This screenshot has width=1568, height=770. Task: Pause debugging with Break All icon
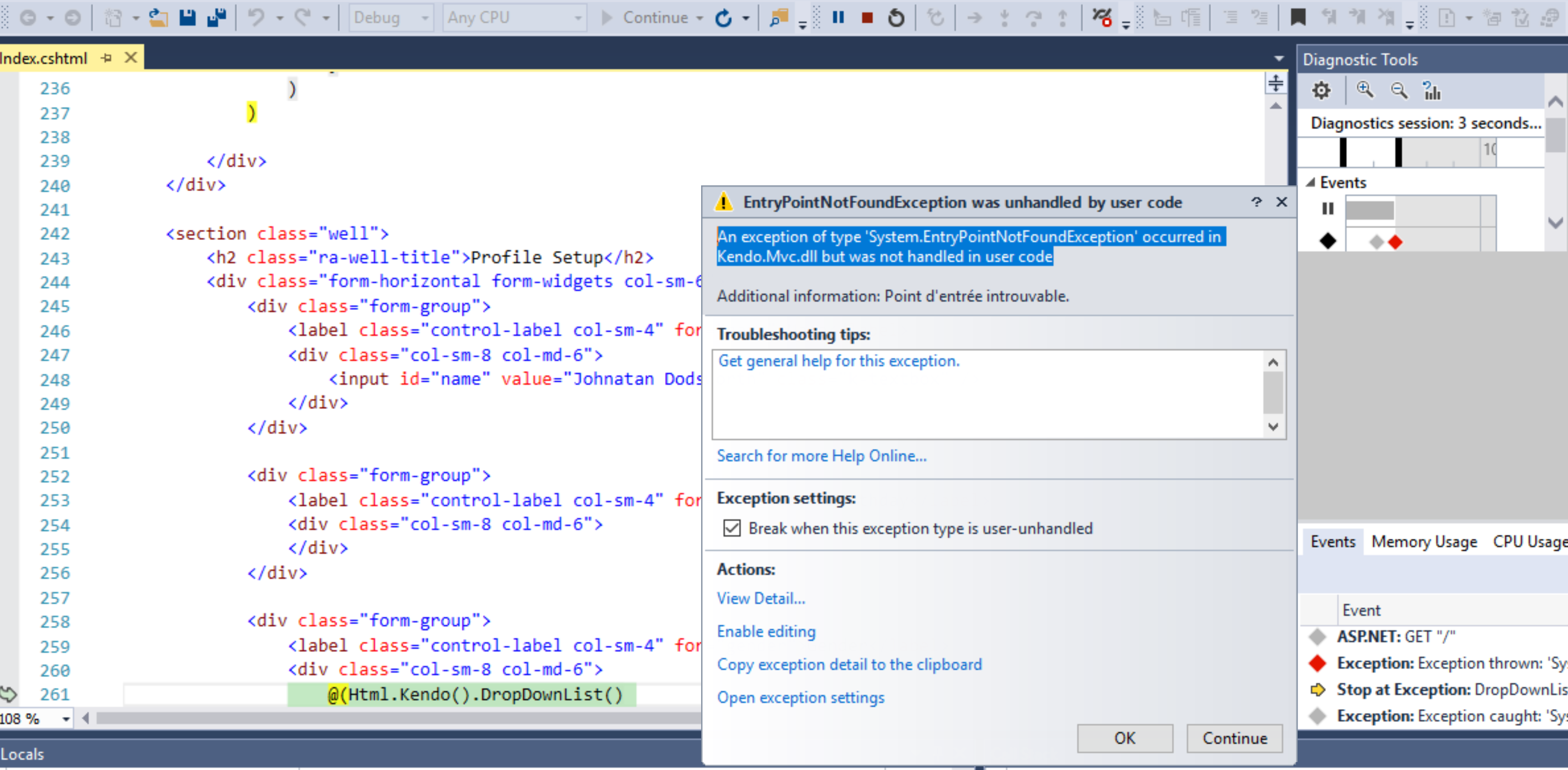point(838,17)
